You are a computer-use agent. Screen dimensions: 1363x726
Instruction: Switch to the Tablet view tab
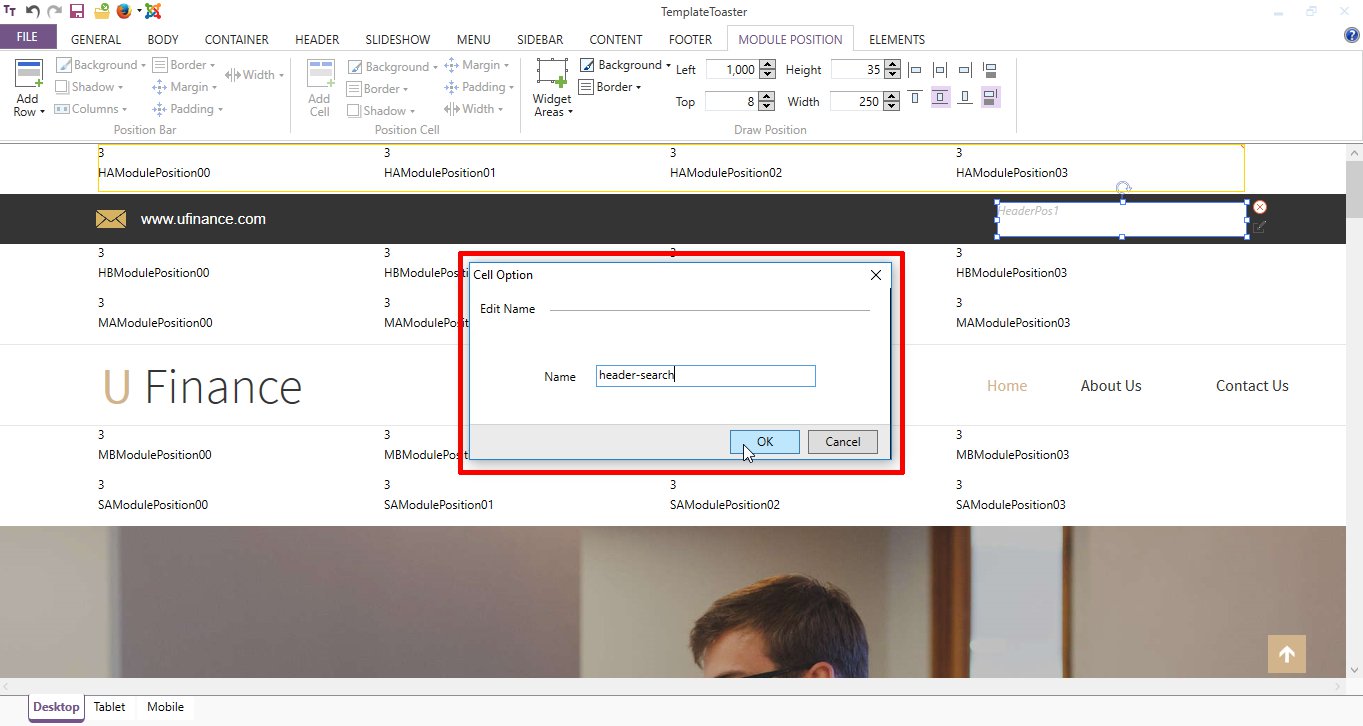tap(109, 707)
